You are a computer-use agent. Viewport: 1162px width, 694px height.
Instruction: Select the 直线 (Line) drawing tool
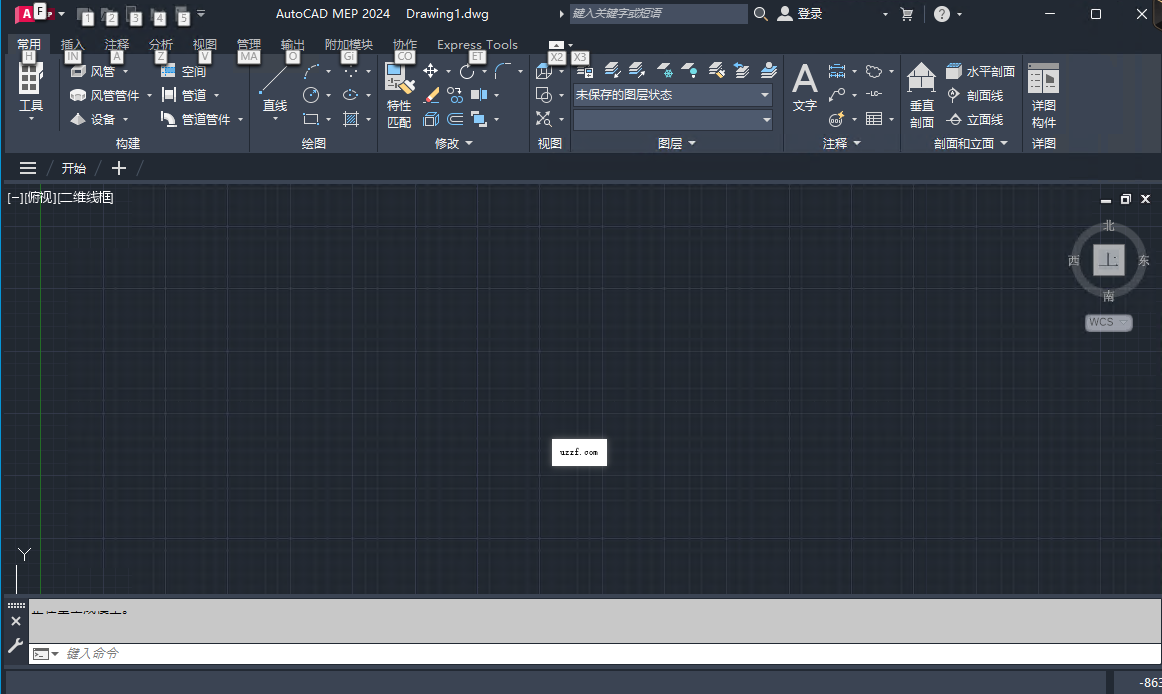click(275, 95)
